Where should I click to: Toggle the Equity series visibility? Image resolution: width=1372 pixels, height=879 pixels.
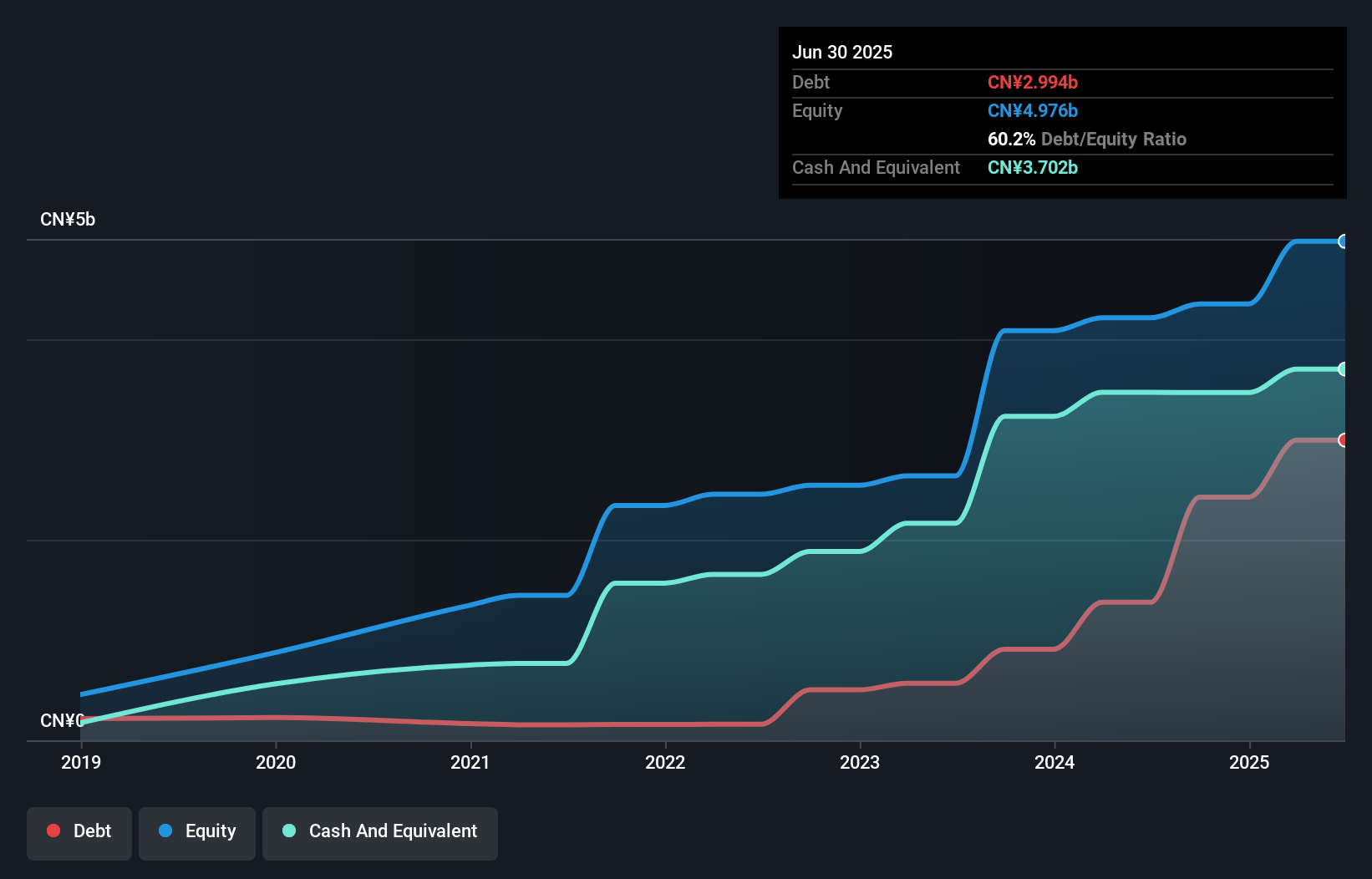(196, 831)
